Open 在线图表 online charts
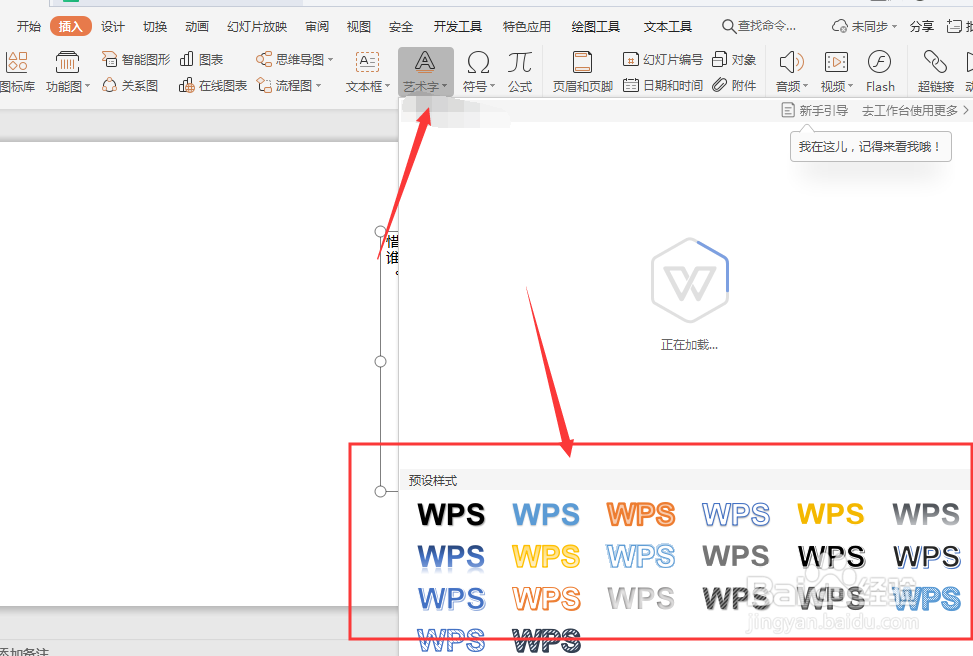The image size is (973, 656). coord(213,85)
